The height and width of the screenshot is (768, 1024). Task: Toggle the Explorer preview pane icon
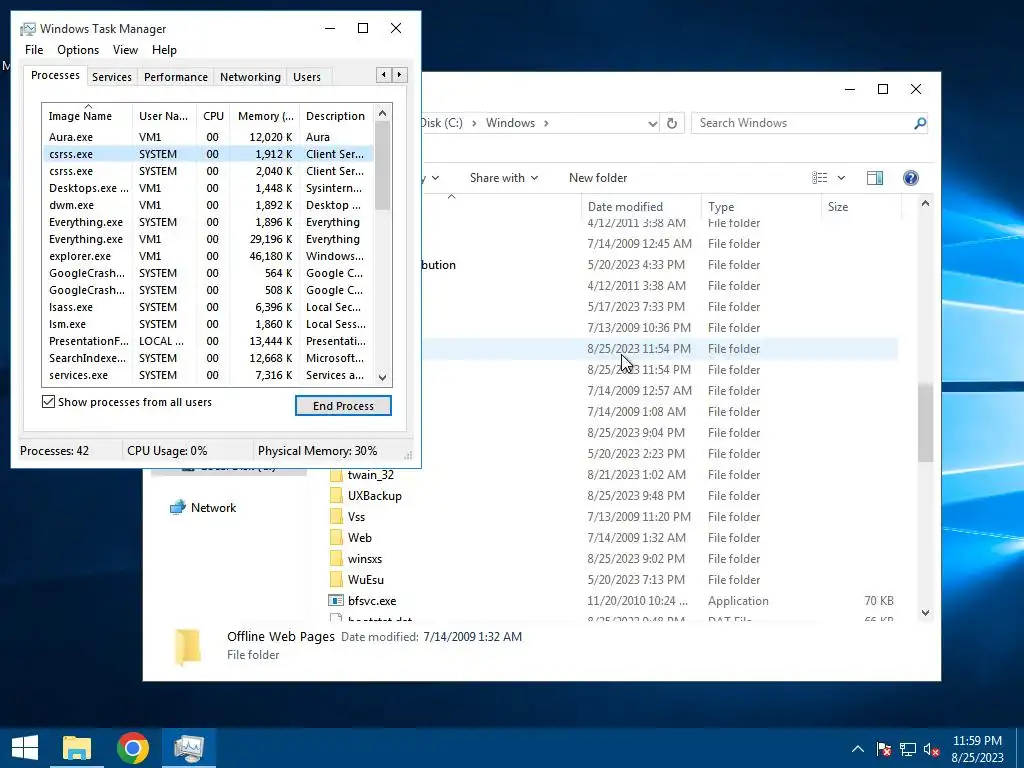(874, 178)
